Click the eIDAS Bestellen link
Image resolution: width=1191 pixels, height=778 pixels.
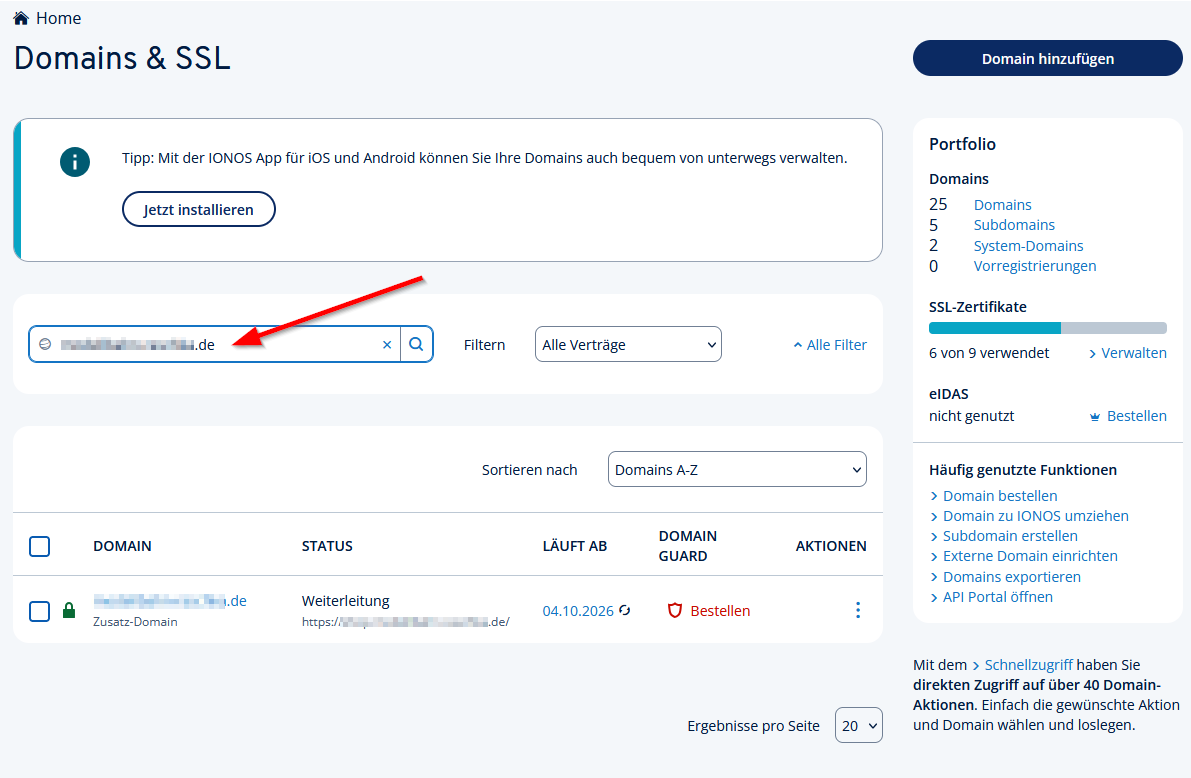1136,416
